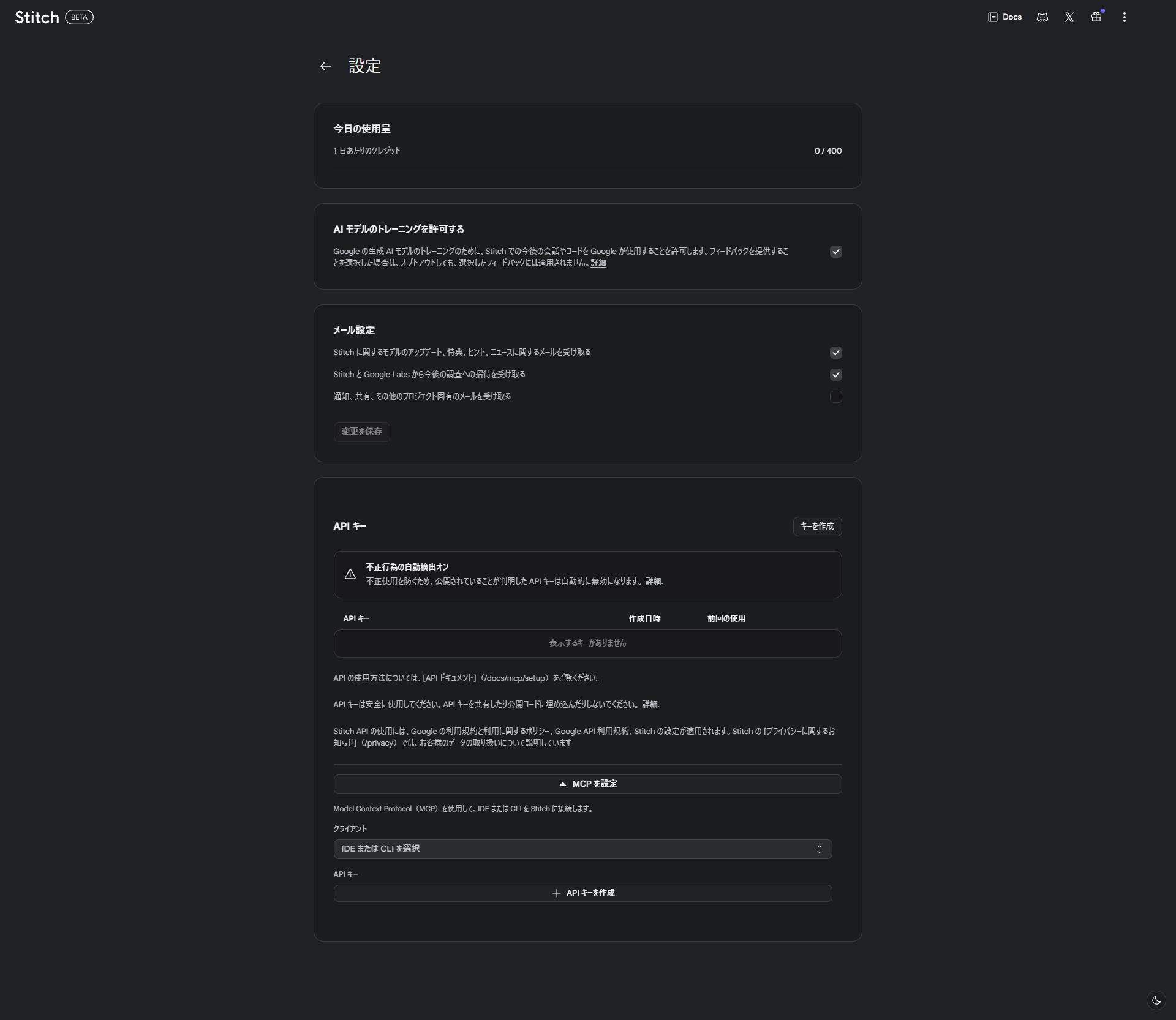This screenshot has height=1020, width=1176.
Task: Uncheck Stitch model updates email checkbox
Action: 835,353
